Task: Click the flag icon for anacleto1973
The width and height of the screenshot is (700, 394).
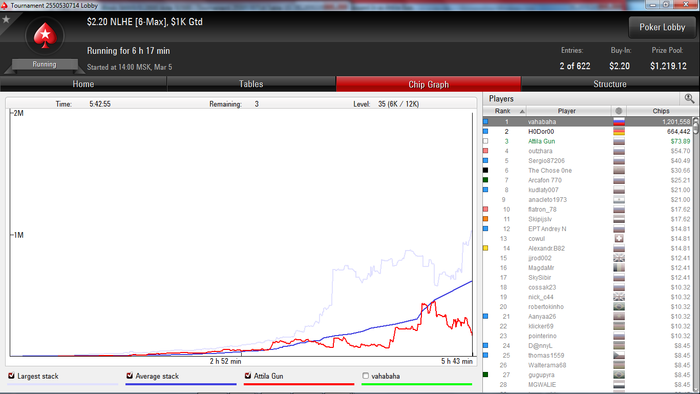Action: pos(619,199)
